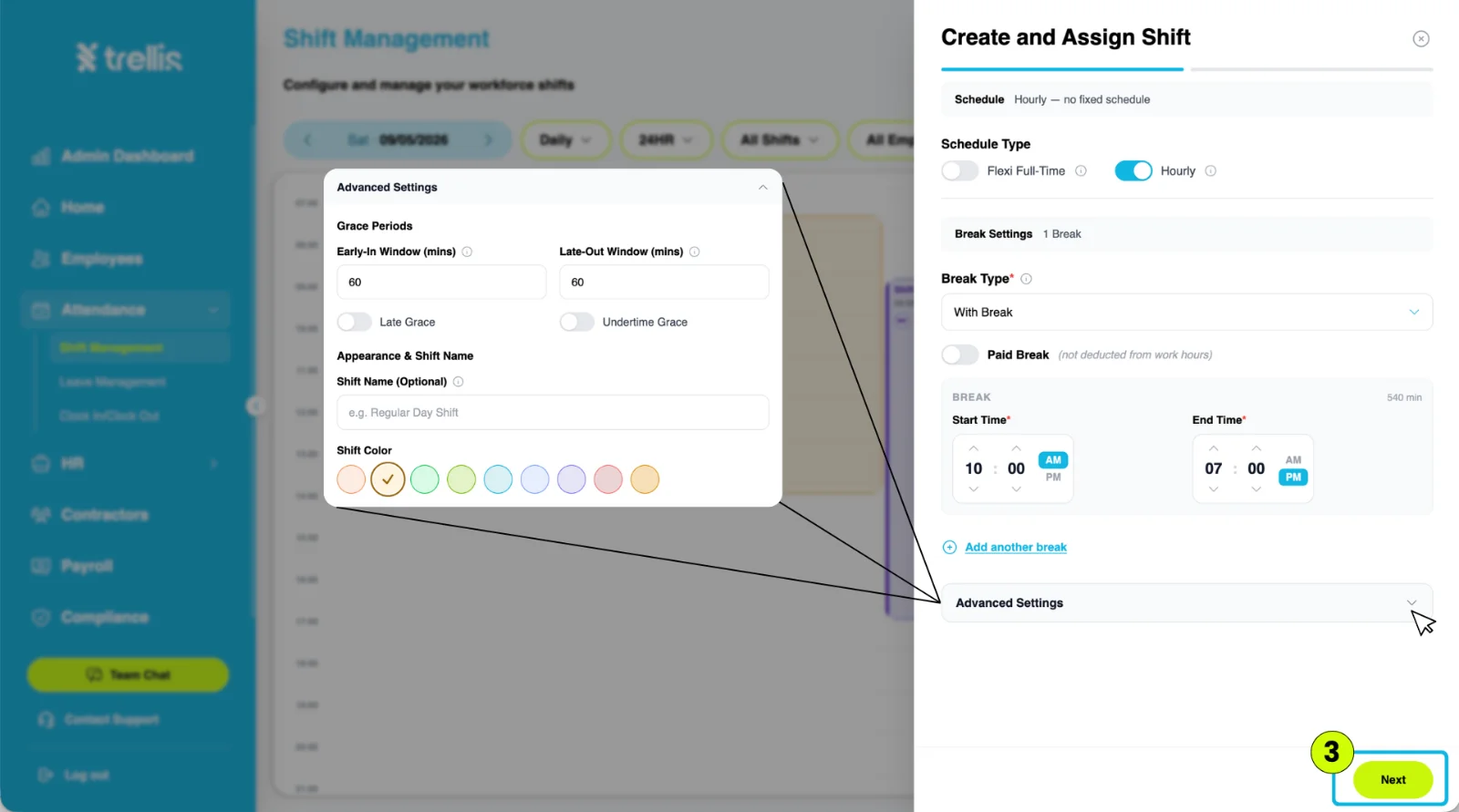Click the Admin Dashboard sidebar icon
This screenshot has height=812, width=1459.
tap(41, 157)
